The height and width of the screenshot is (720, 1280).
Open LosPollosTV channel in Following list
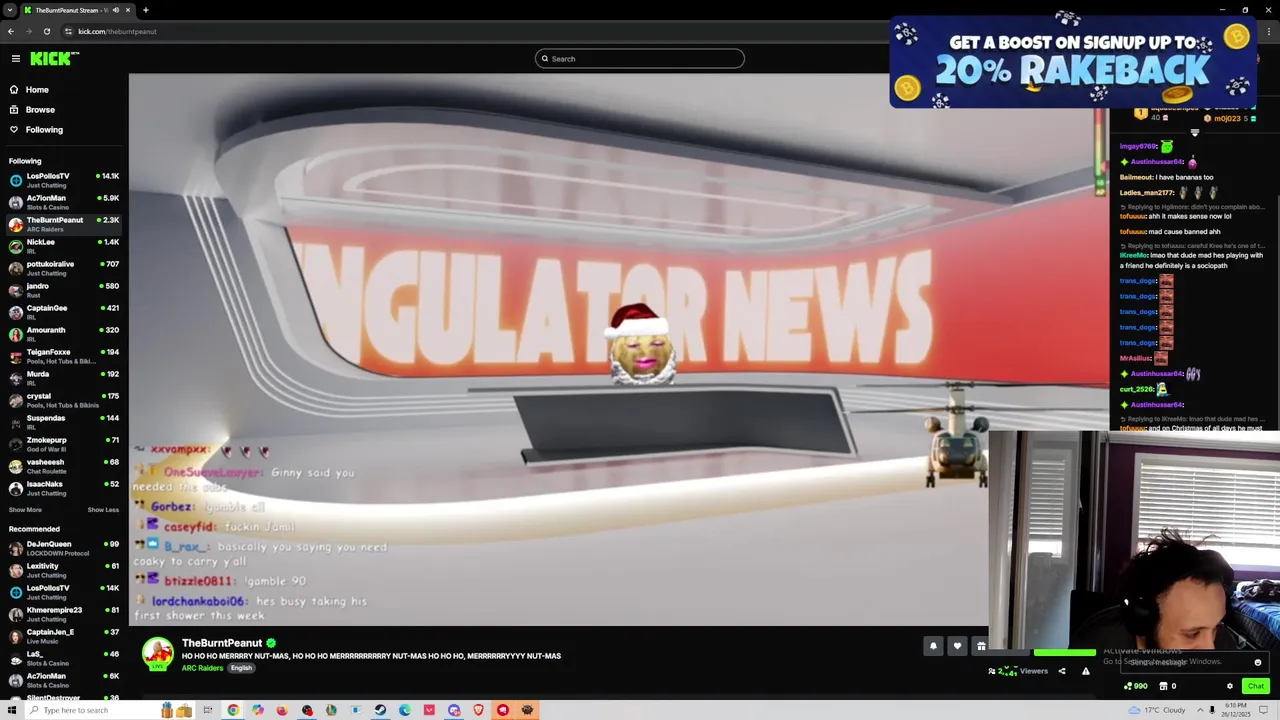[x=64, y=180]
